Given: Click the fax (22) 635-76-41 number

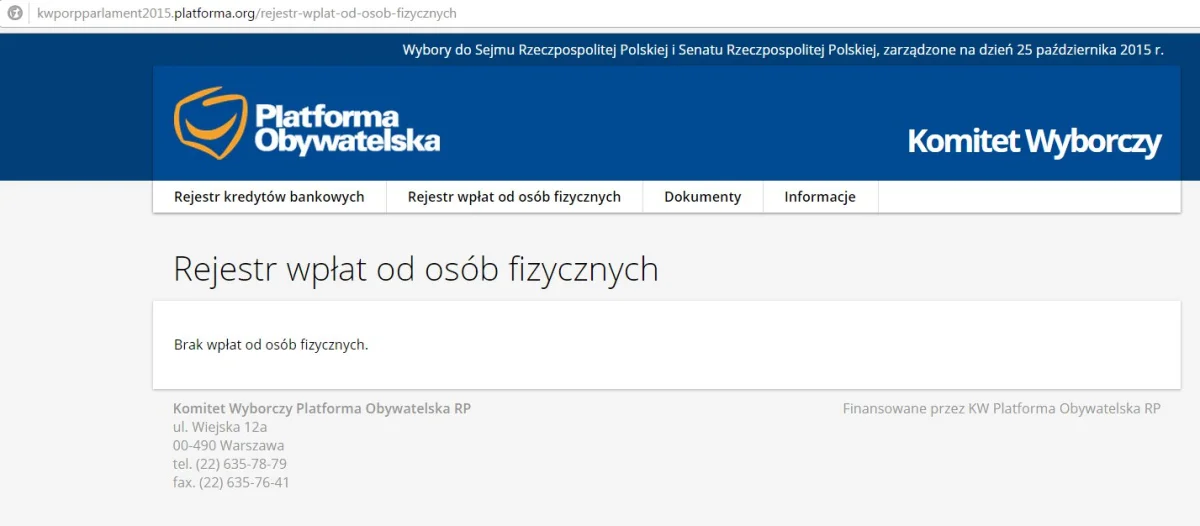Looking at the screenshot, I should point(231,482).
